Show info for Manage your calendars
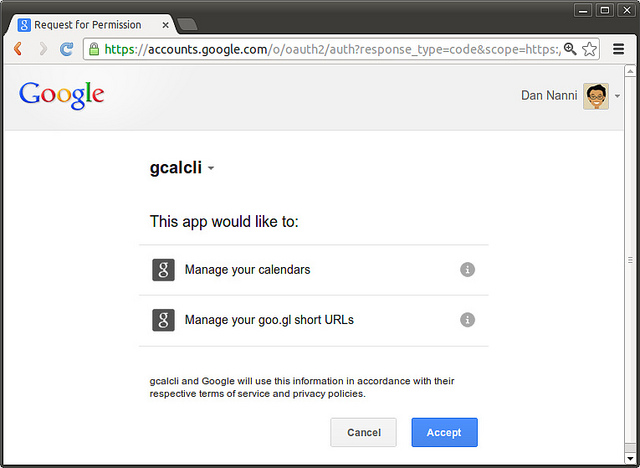640x468 pixels. (467, 270)
